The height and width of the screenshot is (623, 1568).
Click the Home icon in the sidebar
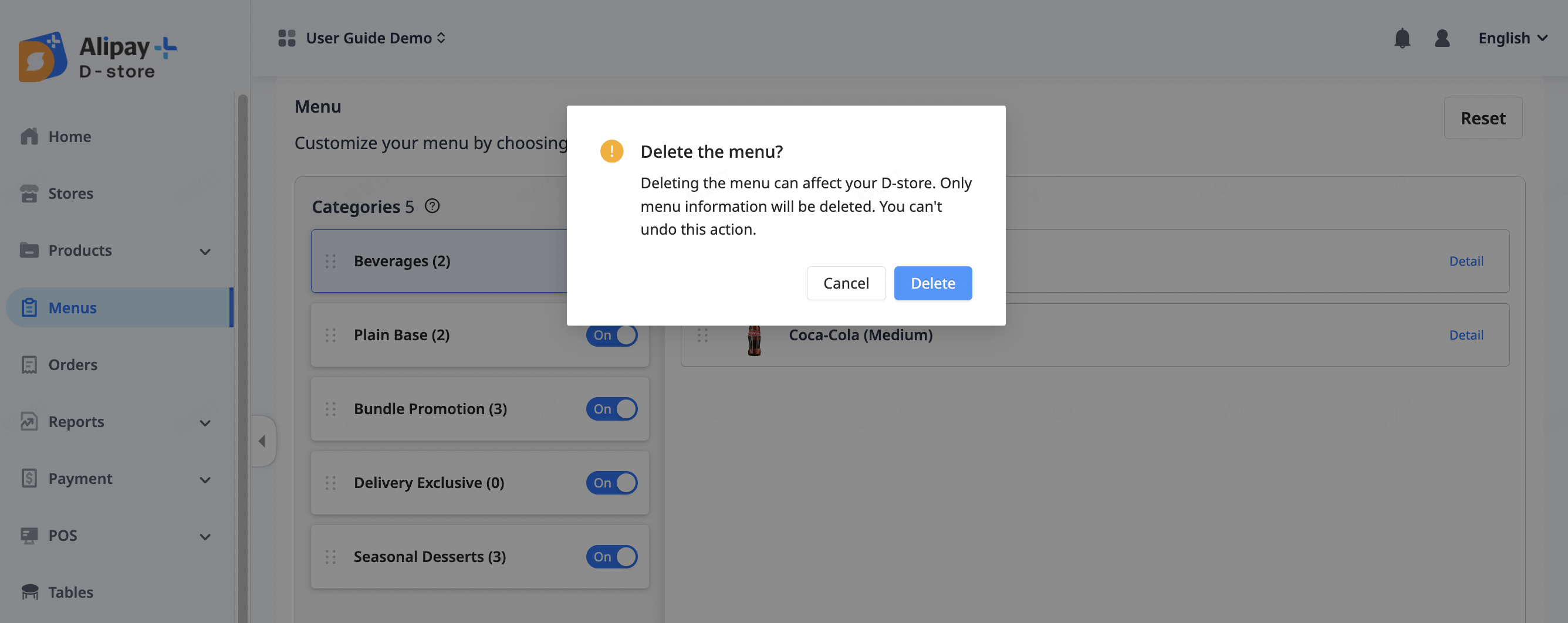(29, 136)
